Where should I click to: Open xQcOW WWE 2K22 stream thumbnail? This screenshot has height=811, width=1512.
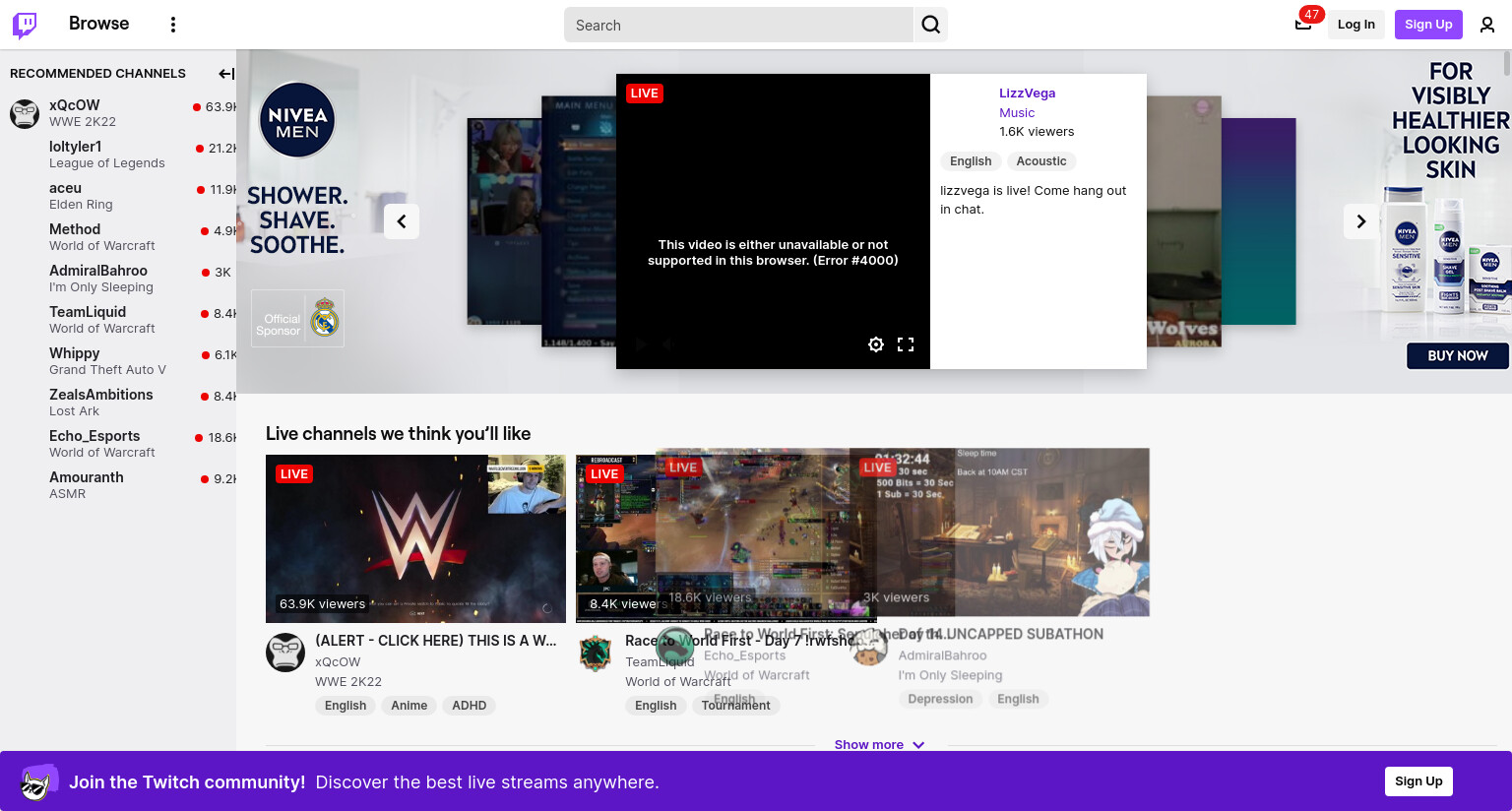pos(415,538)
